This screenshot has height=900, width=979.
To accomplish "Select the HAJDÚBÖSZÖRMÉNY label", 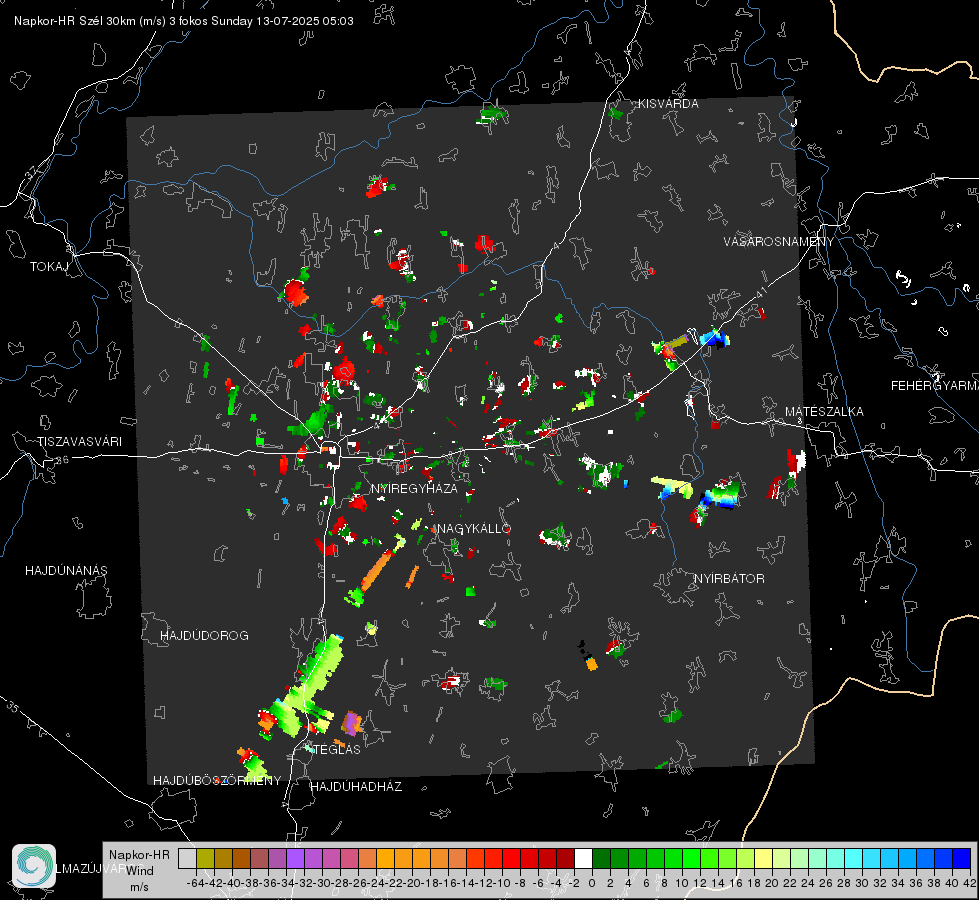I will 217,781.
